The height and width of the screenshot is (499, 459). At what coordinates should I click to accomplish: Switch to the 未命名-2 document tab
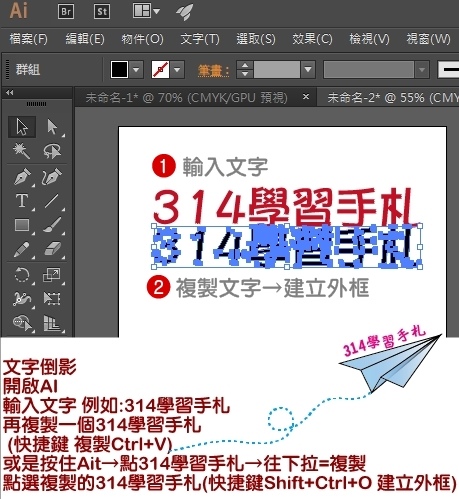click(x=388, y=98)
